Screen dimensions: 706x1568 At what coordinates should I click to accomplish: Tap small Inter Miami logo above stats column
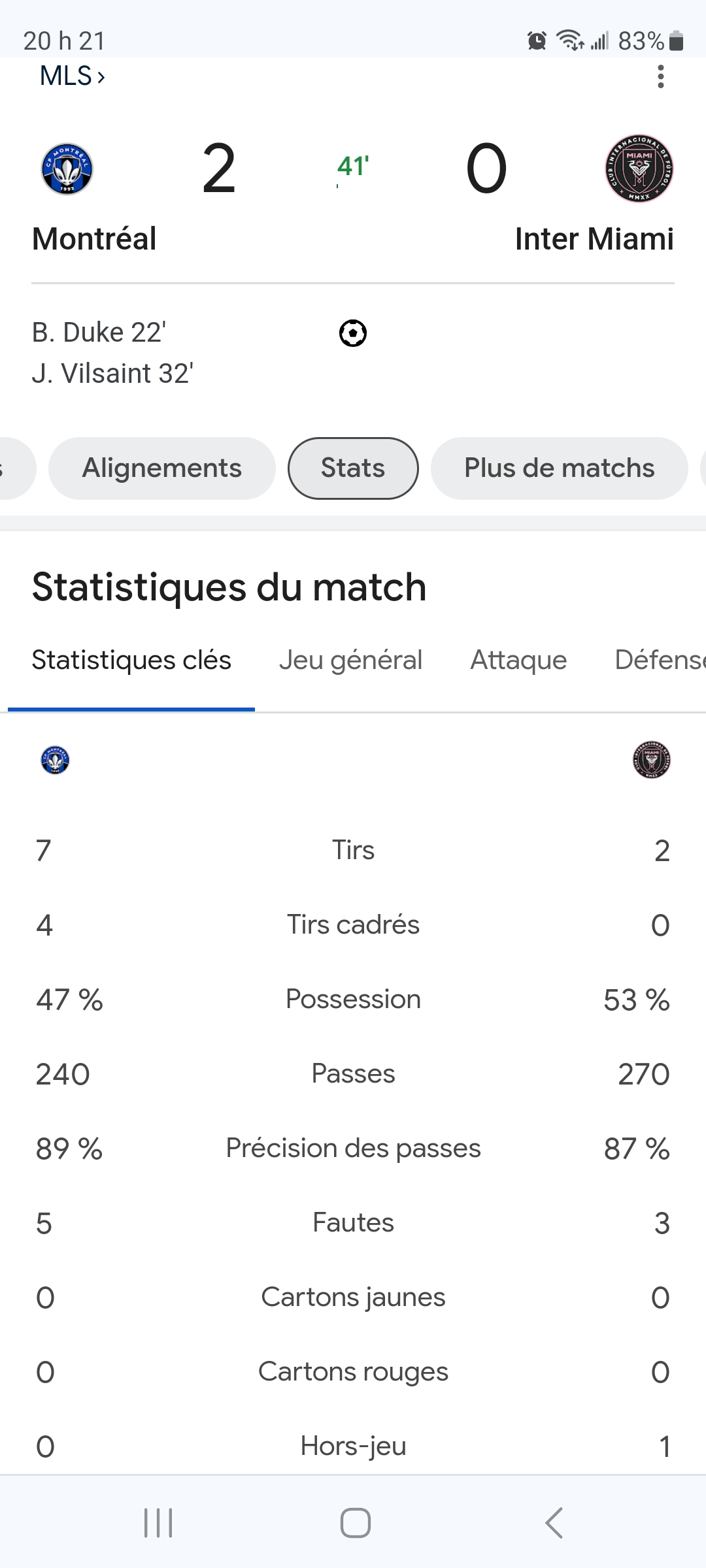[652, 760]
